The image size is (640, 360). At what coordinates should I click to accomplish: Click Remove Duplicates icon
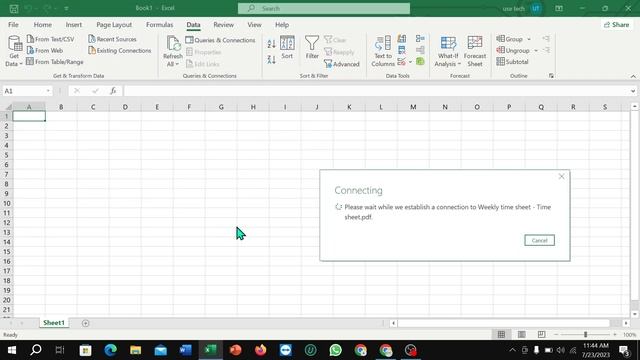click(402, 50)
